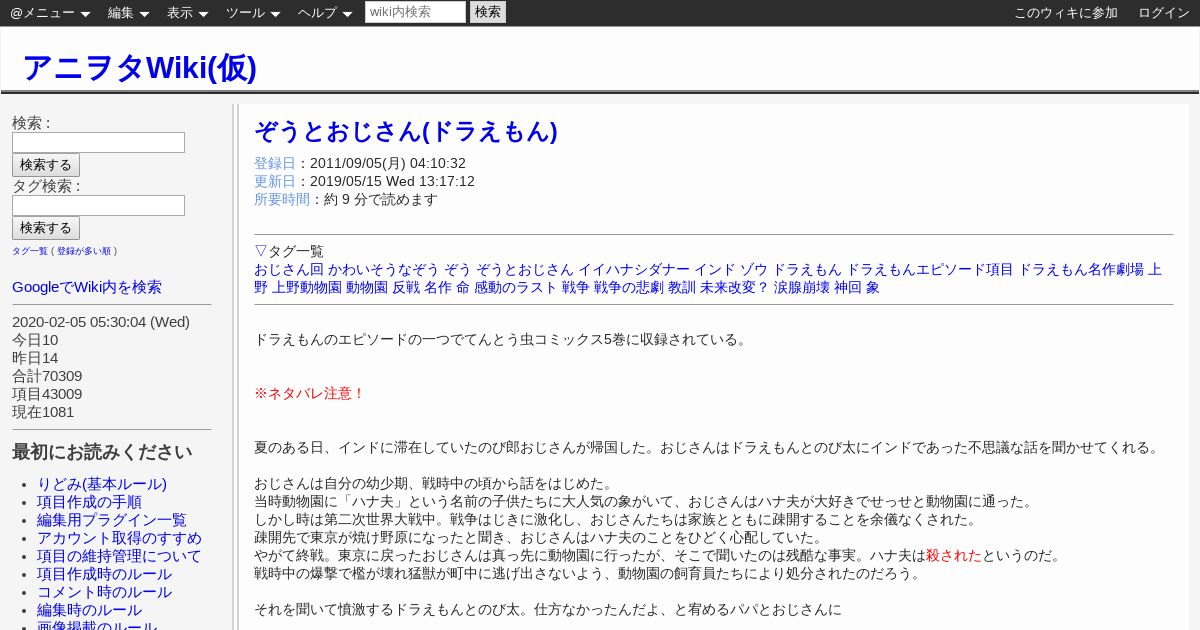Viewport: 1200px width, 630px height.
Task: Open 項目作成の手順 link
Action: 89,502
